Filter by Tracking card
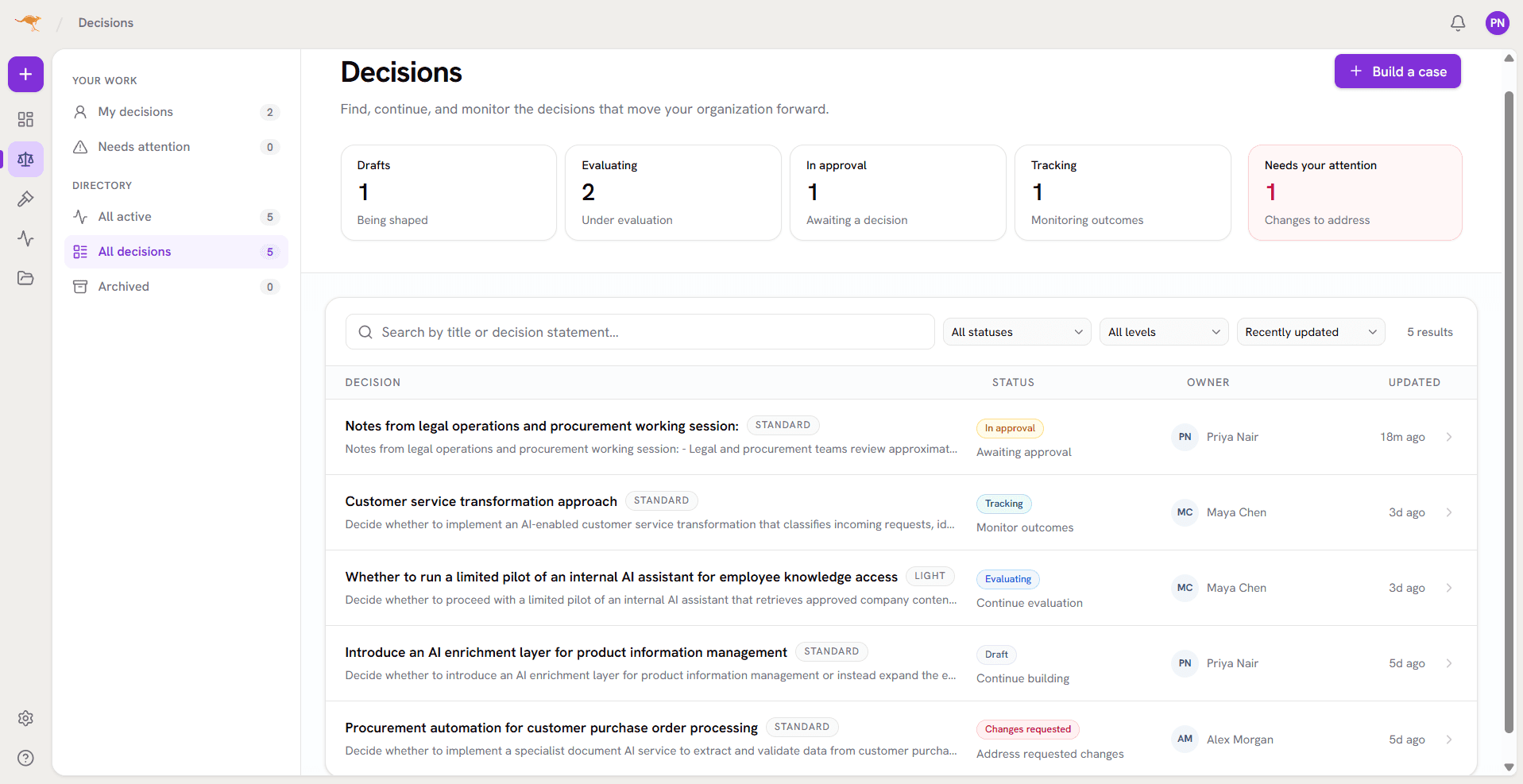This screenshot has width=1523, height=784. point(1123,192)
